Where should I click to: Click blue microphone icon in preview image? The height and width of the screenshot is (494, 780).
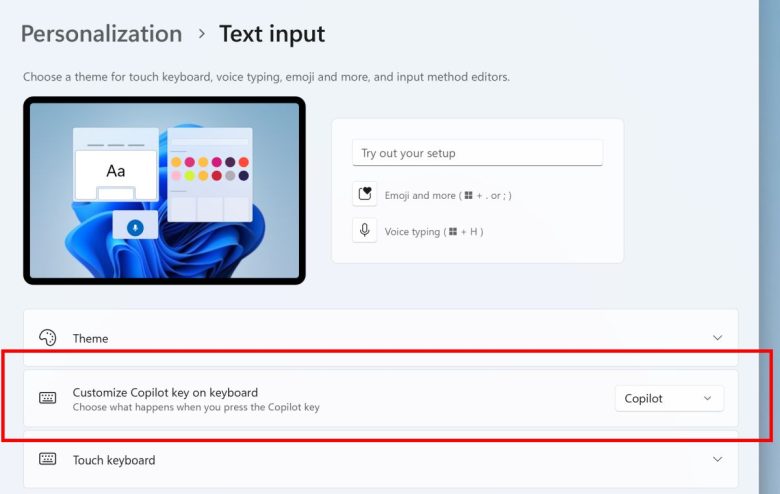click(x=135, y=228)
